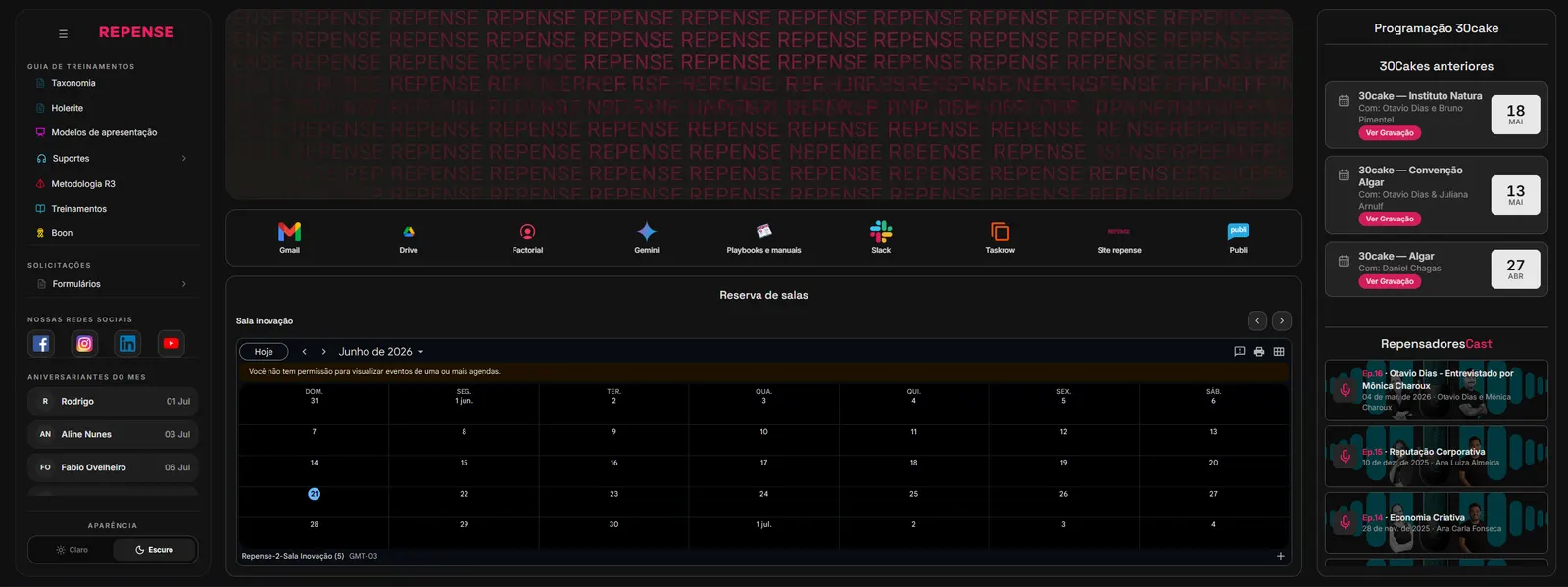Screen dimensions: 1568x587
Task: Open Boon in sidebar
Action: [x=62, y=233]
